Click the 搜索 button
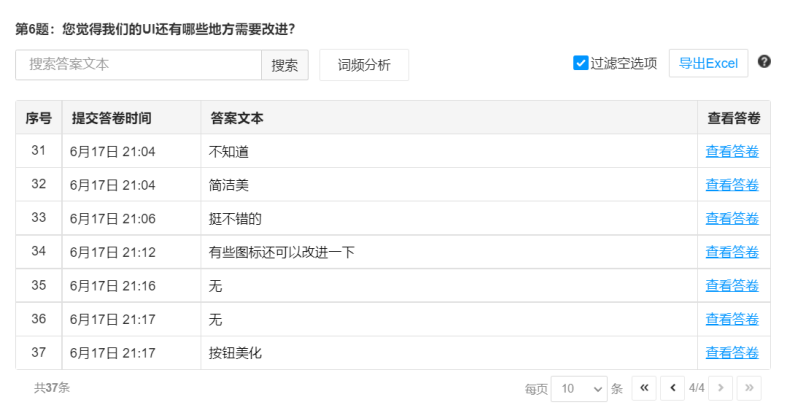The height and width of the screenshot is (405, 788). pyautogui.click(x=285, y=65)
